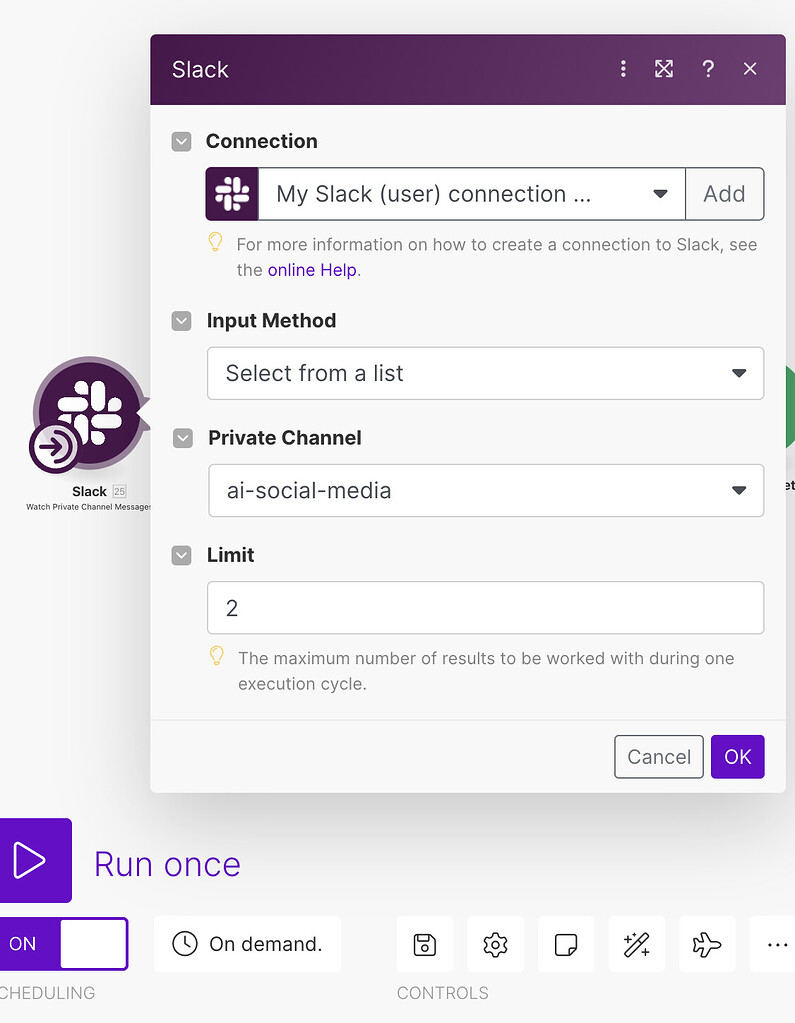The image size is (795, 1023).
Task: Open more controls via the ellipsis icon
Action: (777, 943)
